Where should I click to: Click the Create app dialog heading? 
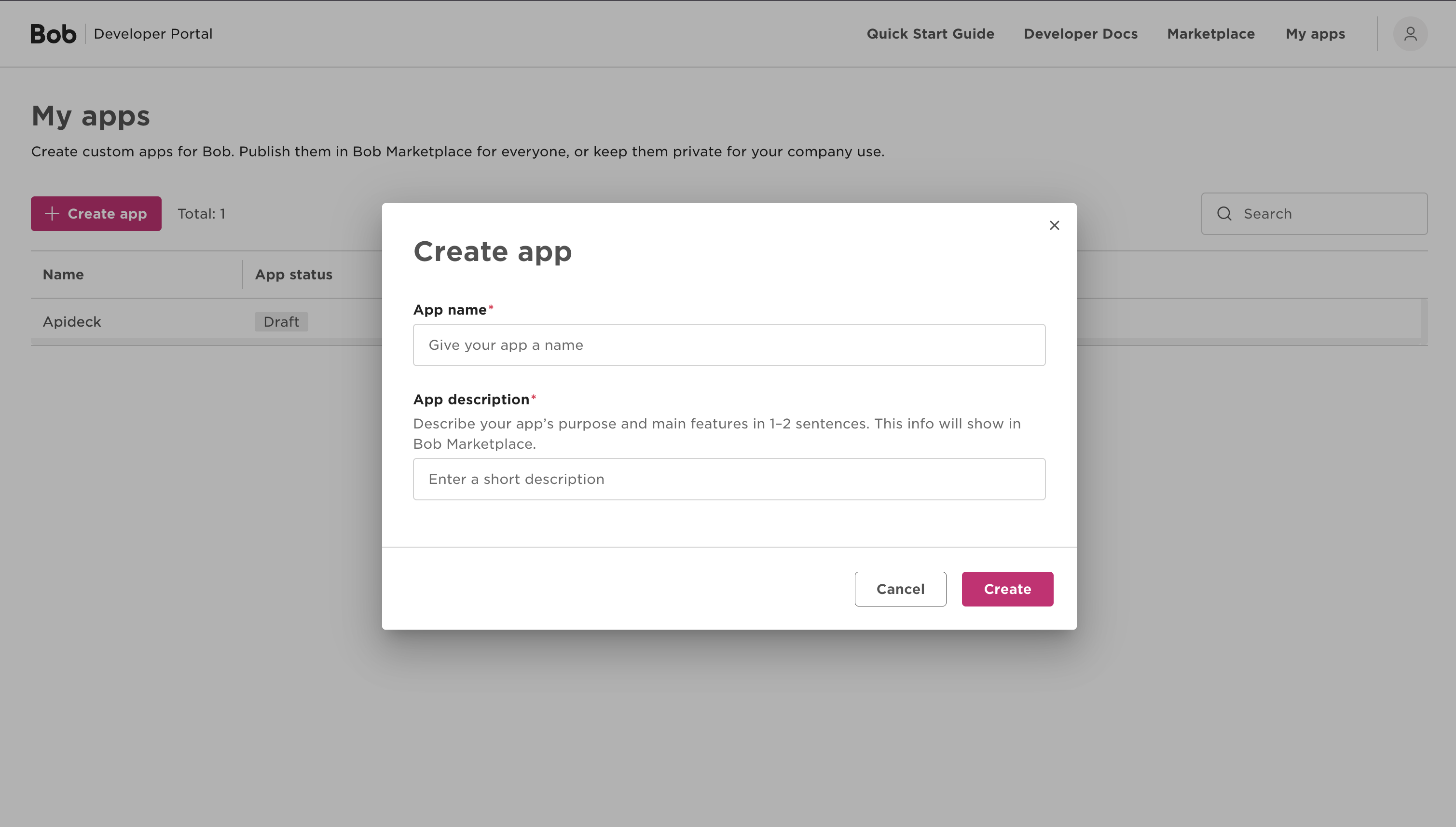(x=493, y=251)
